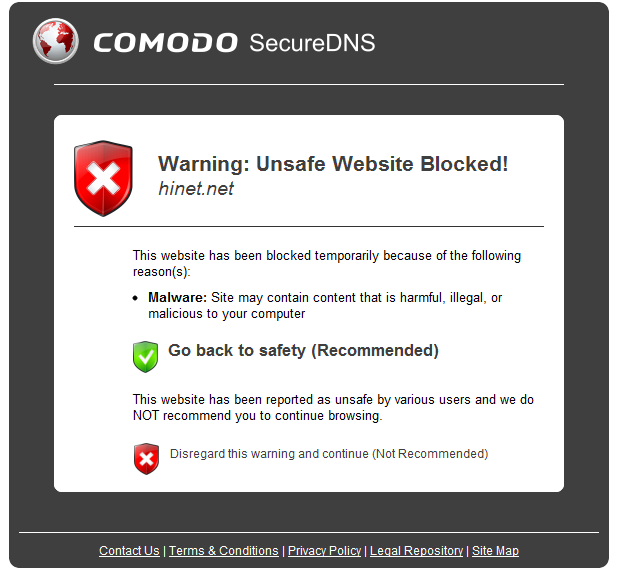Click the large red shield warning icon

point(103,178)
